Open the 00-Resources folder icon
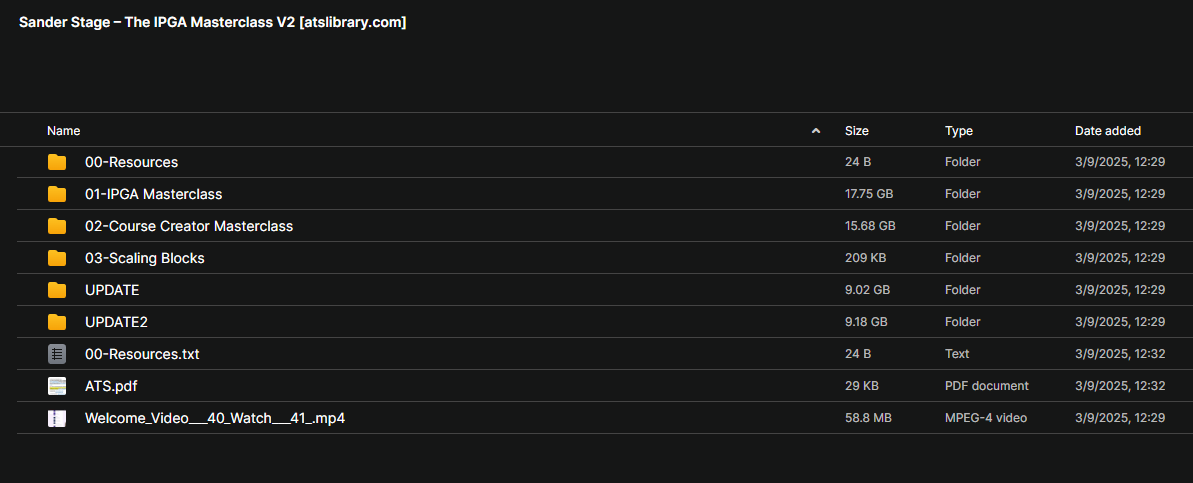The image size is (1193, 483). tap(57, 162)
